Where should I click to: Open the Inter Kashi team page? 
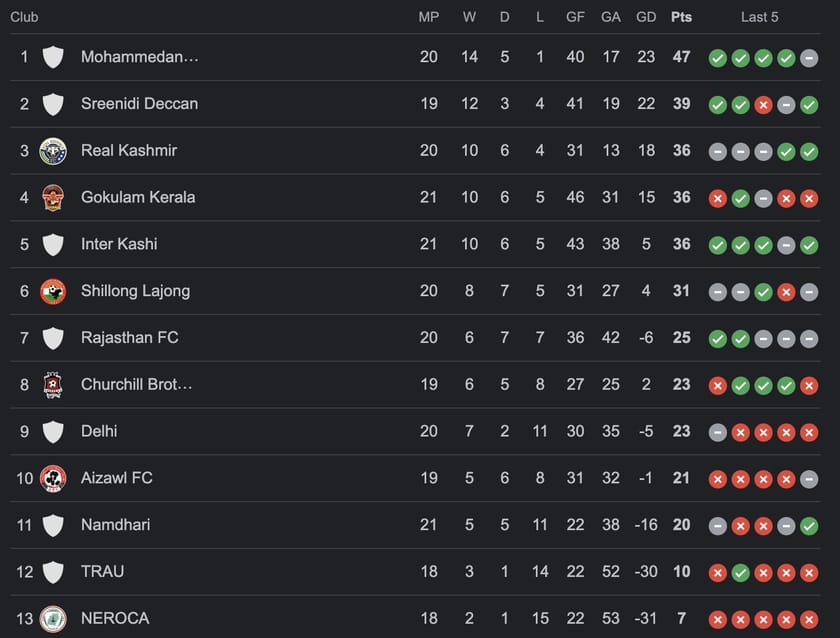point(118,244)
